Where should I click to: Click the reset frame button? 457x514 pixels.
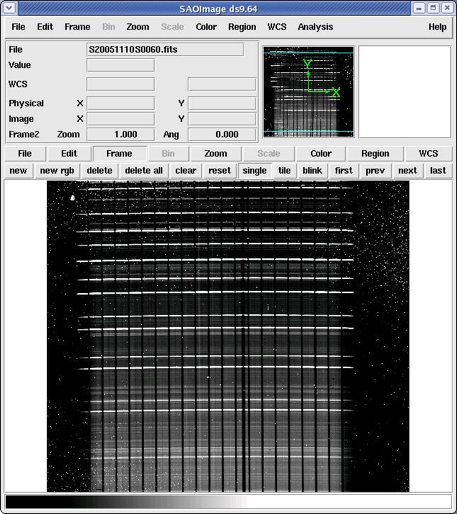219,171
